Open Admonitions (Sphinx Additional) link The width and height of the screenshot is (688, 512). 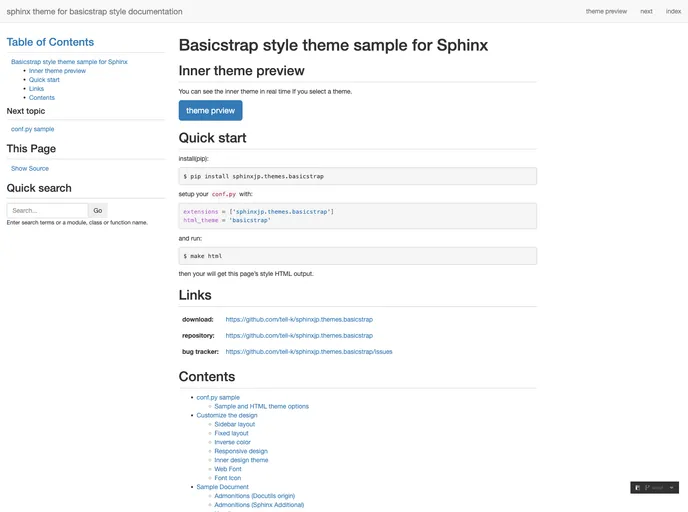coord(259,505)
